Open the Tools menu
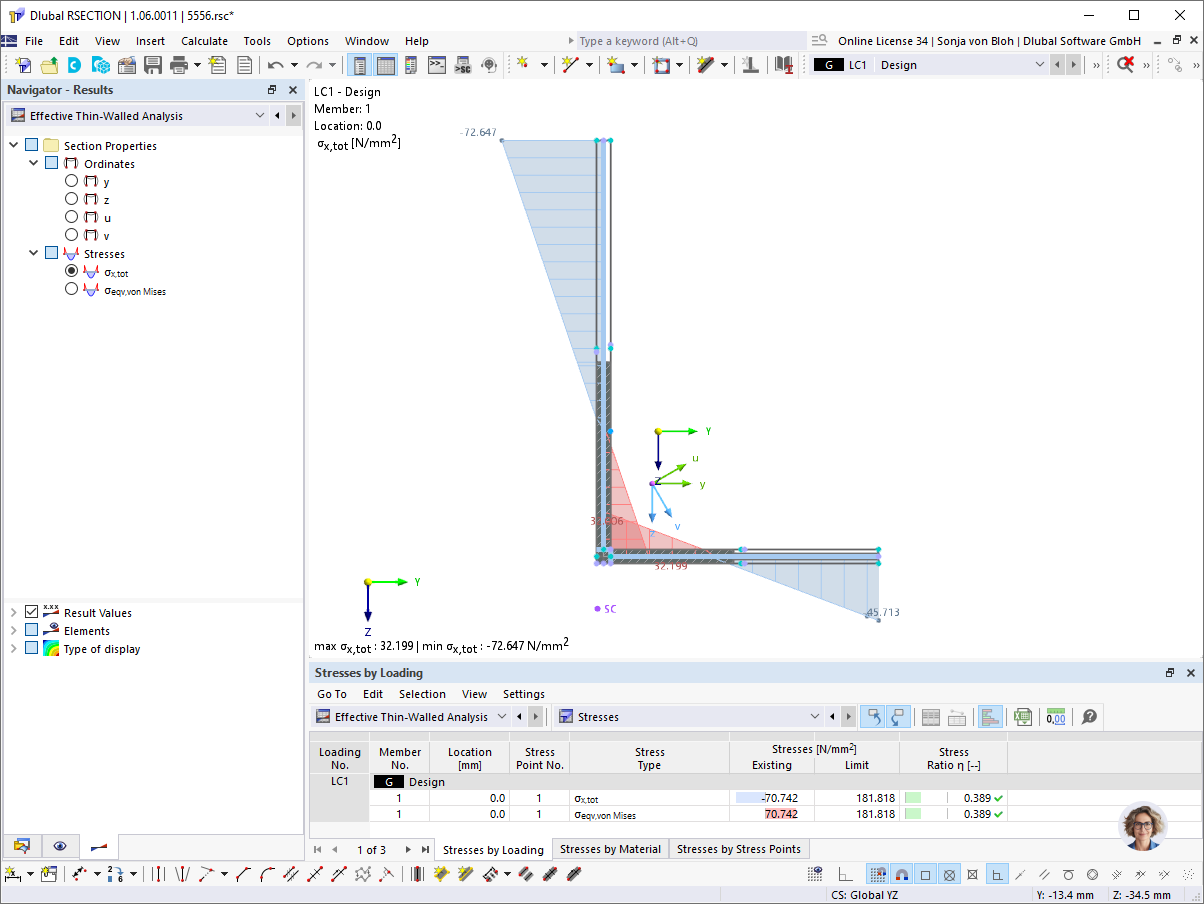The width and height of the screenshot is (1204, 904). click(x=257, y=41)
